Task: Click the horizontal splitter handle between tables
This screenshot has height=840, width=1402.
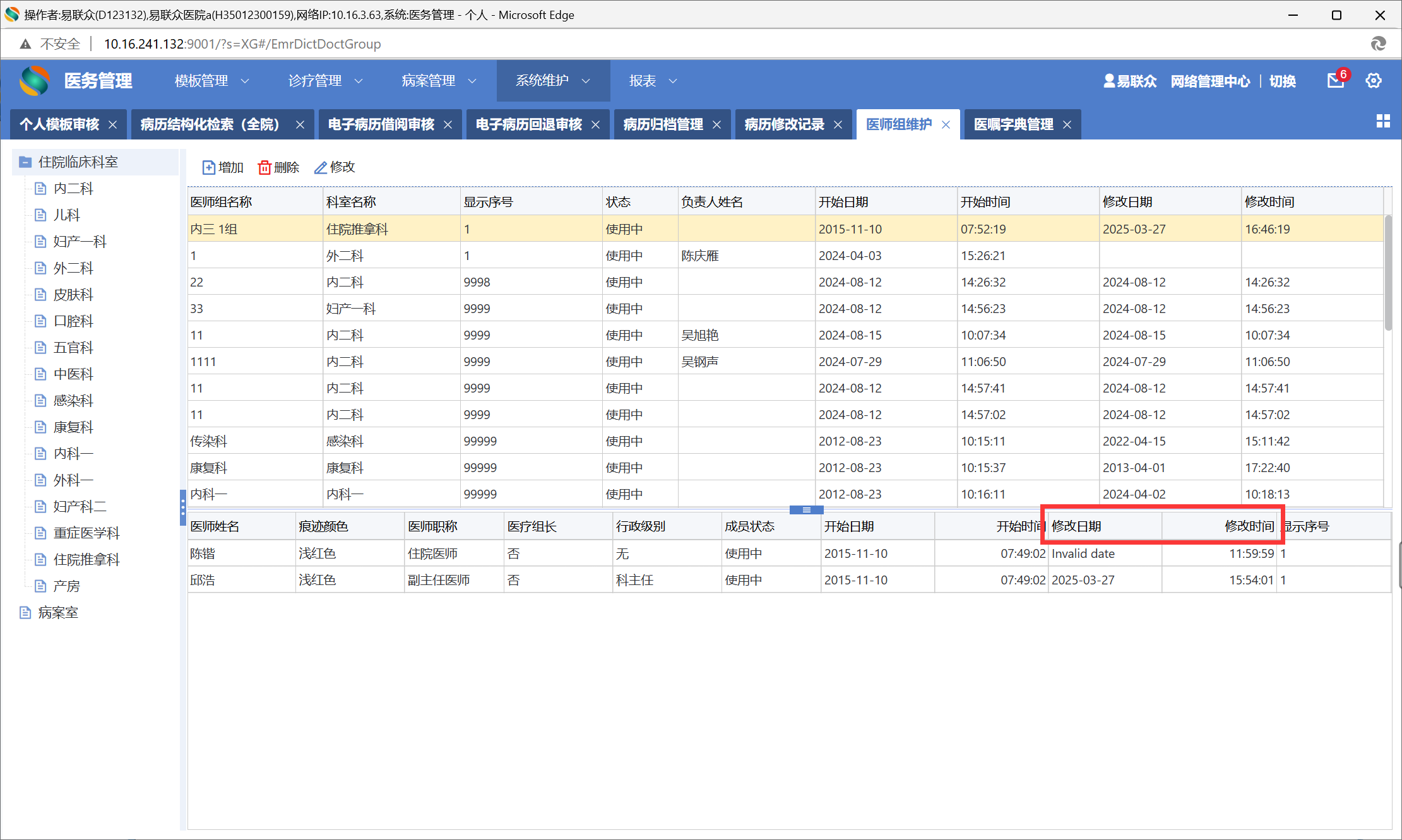Action: coord(806,510)
